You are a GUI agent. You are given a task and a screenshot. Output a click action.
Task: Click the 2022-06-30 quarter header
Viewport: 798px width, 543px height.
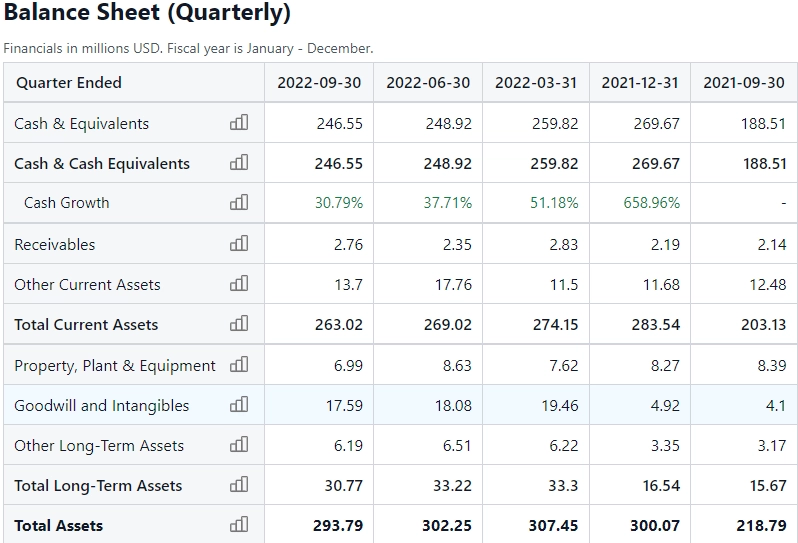pyautogui.click(x=428, y=82)
